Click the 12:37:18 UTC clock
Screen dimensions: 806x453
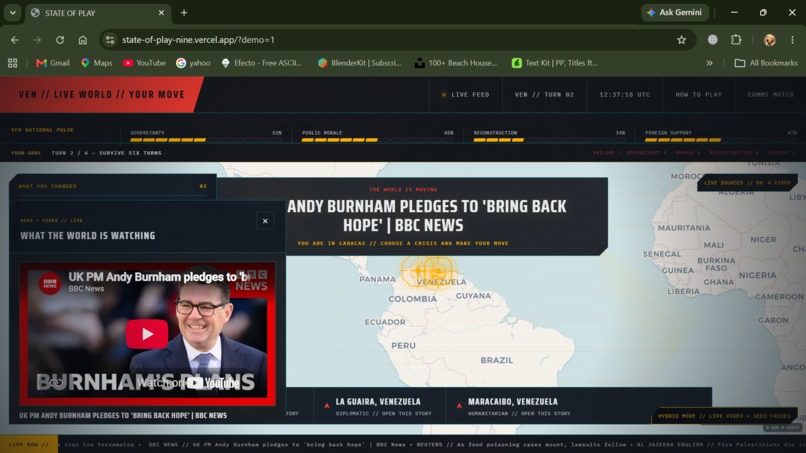click(x=625, y=95)
